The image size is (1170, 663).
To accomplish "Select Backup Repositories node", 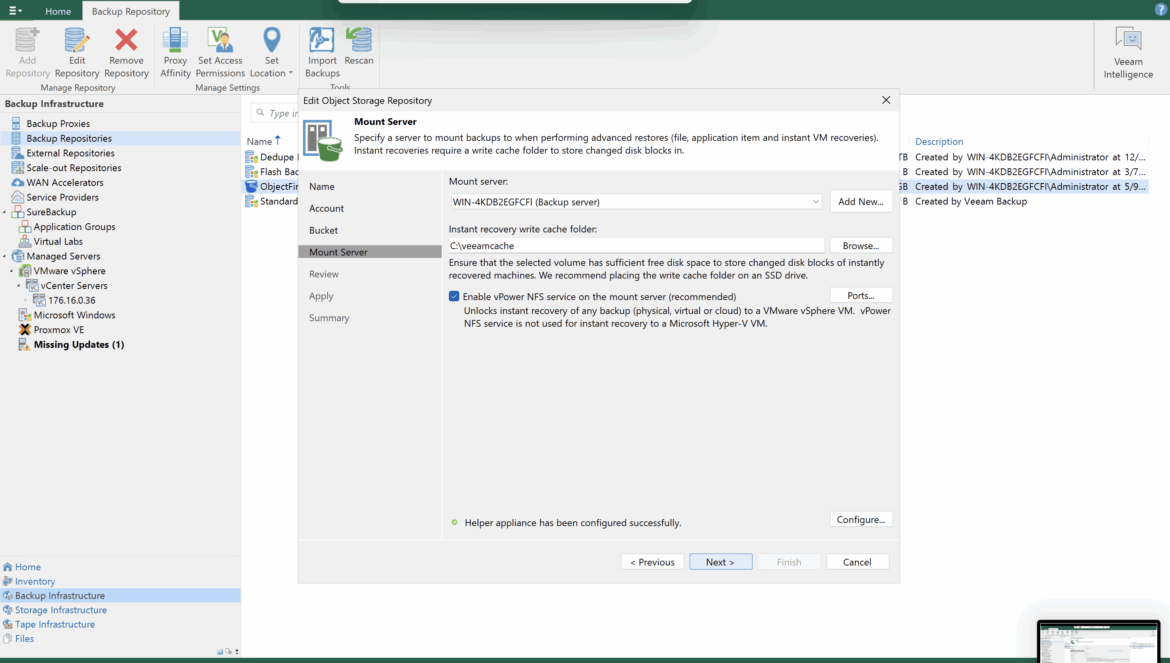I will pyautogui.click(x=69, y=139).
